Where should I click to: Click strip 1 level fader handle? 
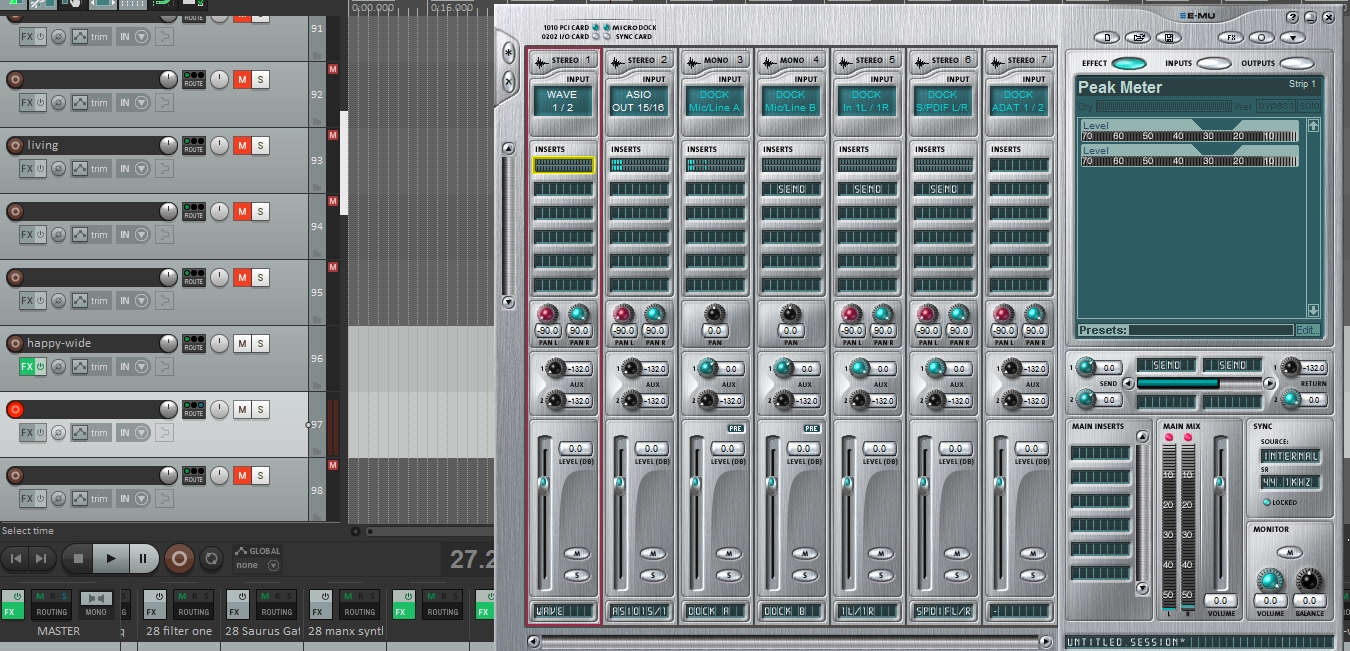(543, 483)
